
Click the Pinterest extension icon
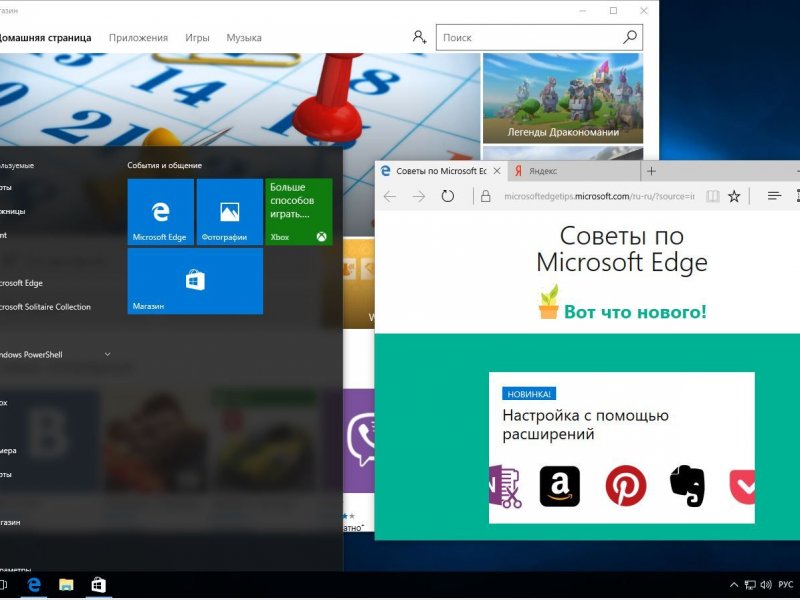pos(626,486)
